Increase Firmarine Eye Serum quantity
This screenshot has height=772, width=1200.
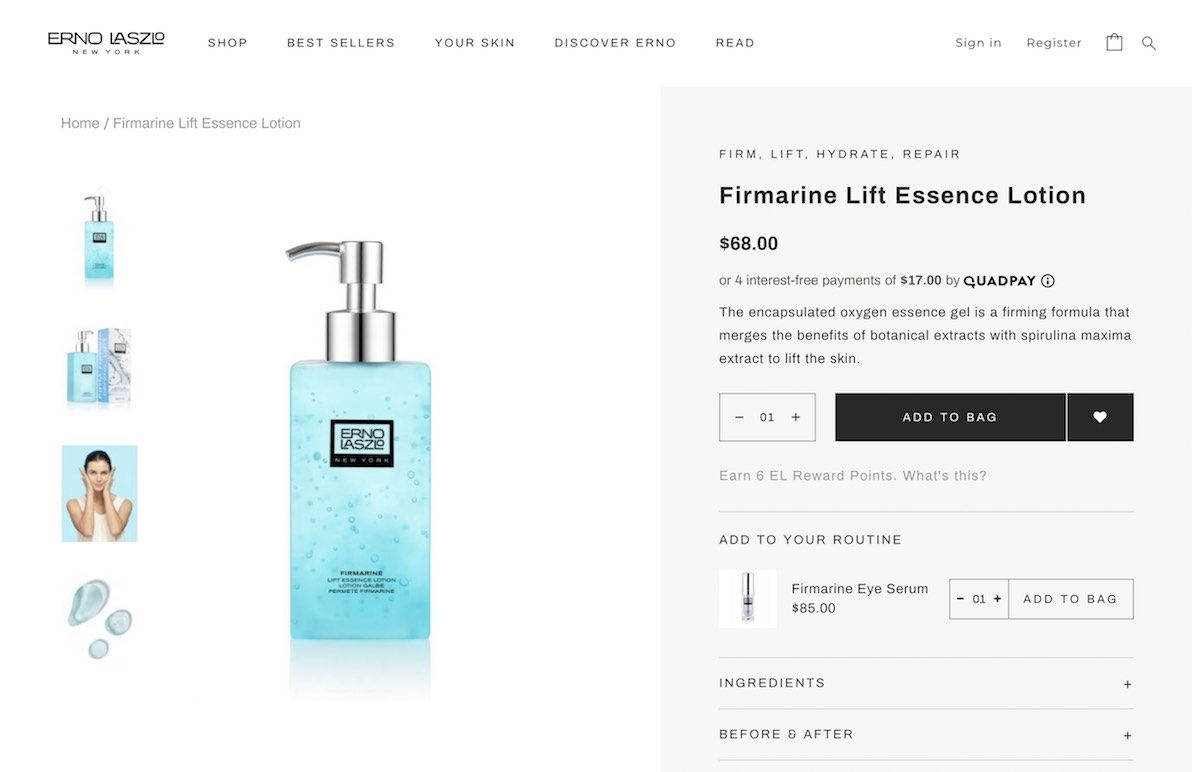997,599
